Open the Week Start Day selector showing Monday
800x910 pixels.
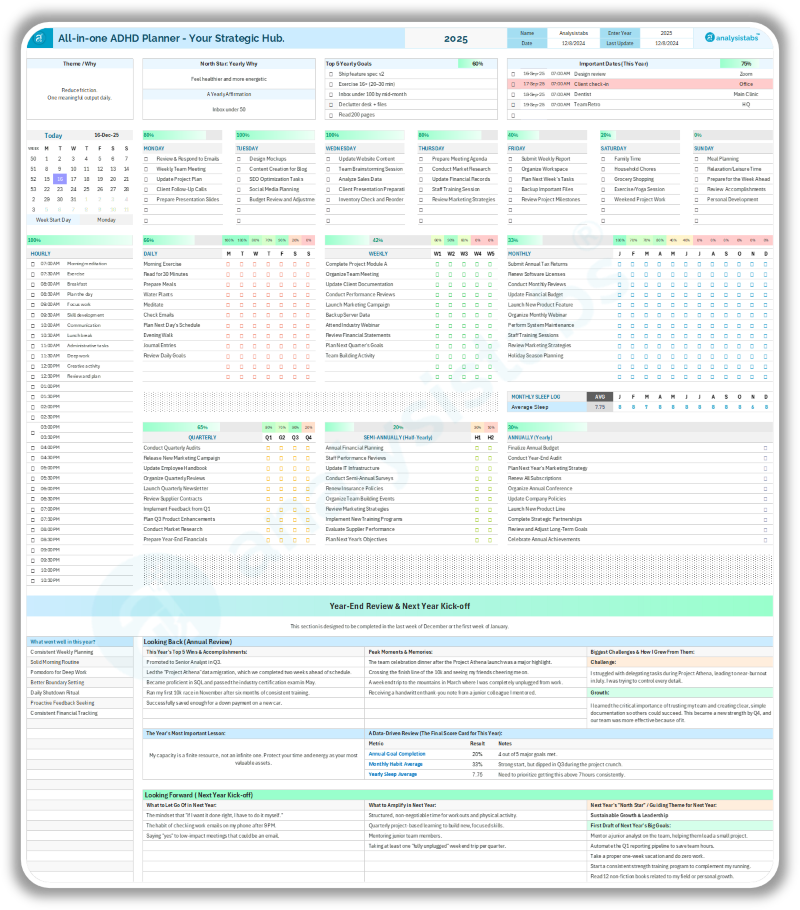[x=108, y=219]
